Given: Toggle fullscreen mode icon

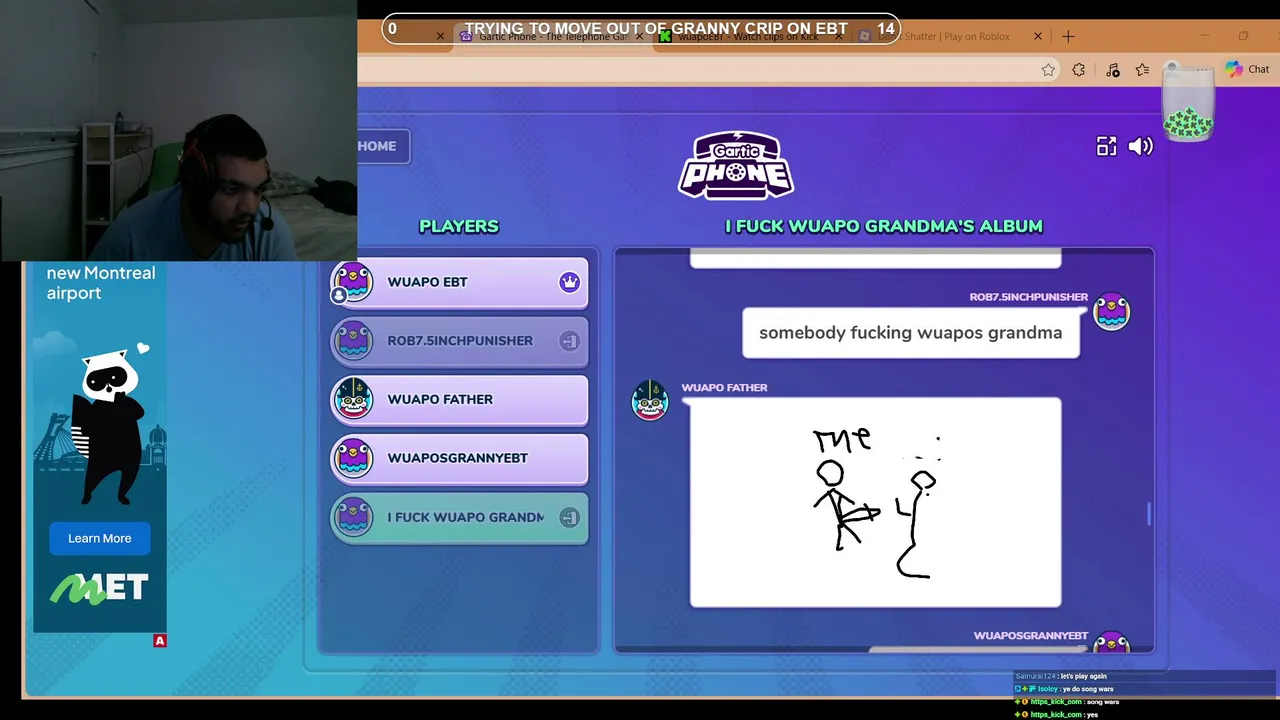Looking at the screenshot, I should [x=1106, y=146].
